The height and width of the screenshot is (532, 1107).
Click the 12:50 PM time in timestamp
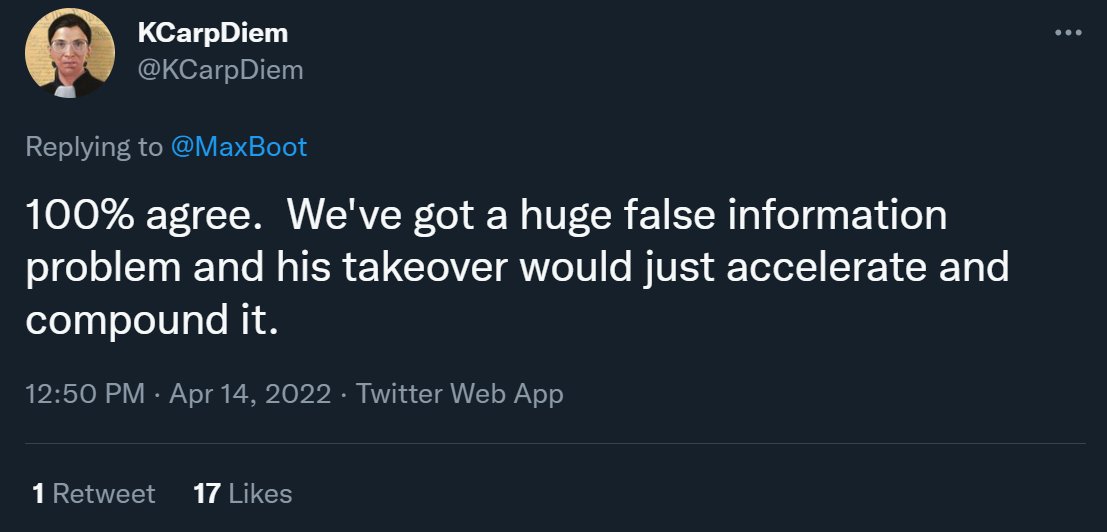84,393
